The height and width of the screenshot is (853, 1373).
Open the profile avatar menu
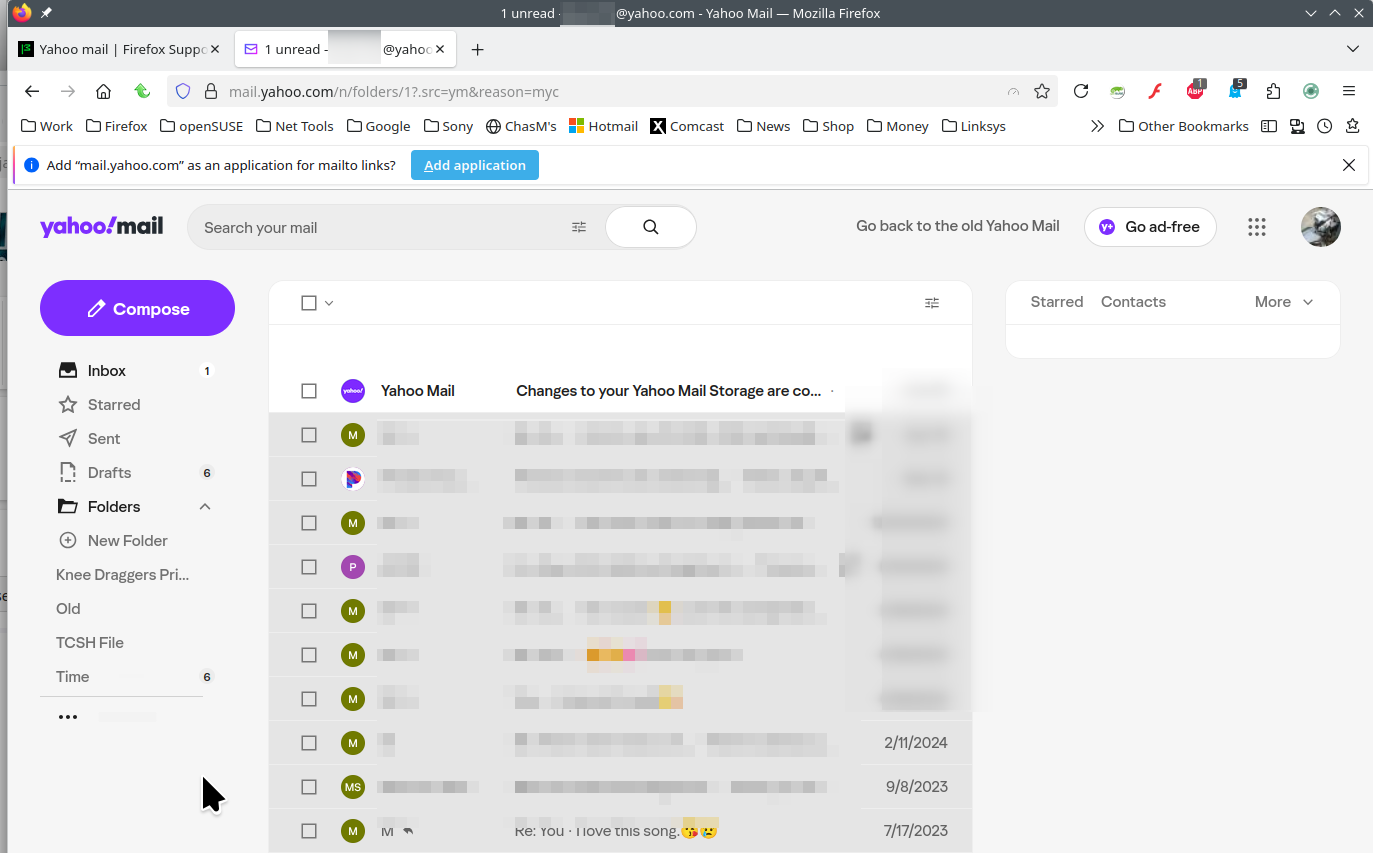[1320, 227]
